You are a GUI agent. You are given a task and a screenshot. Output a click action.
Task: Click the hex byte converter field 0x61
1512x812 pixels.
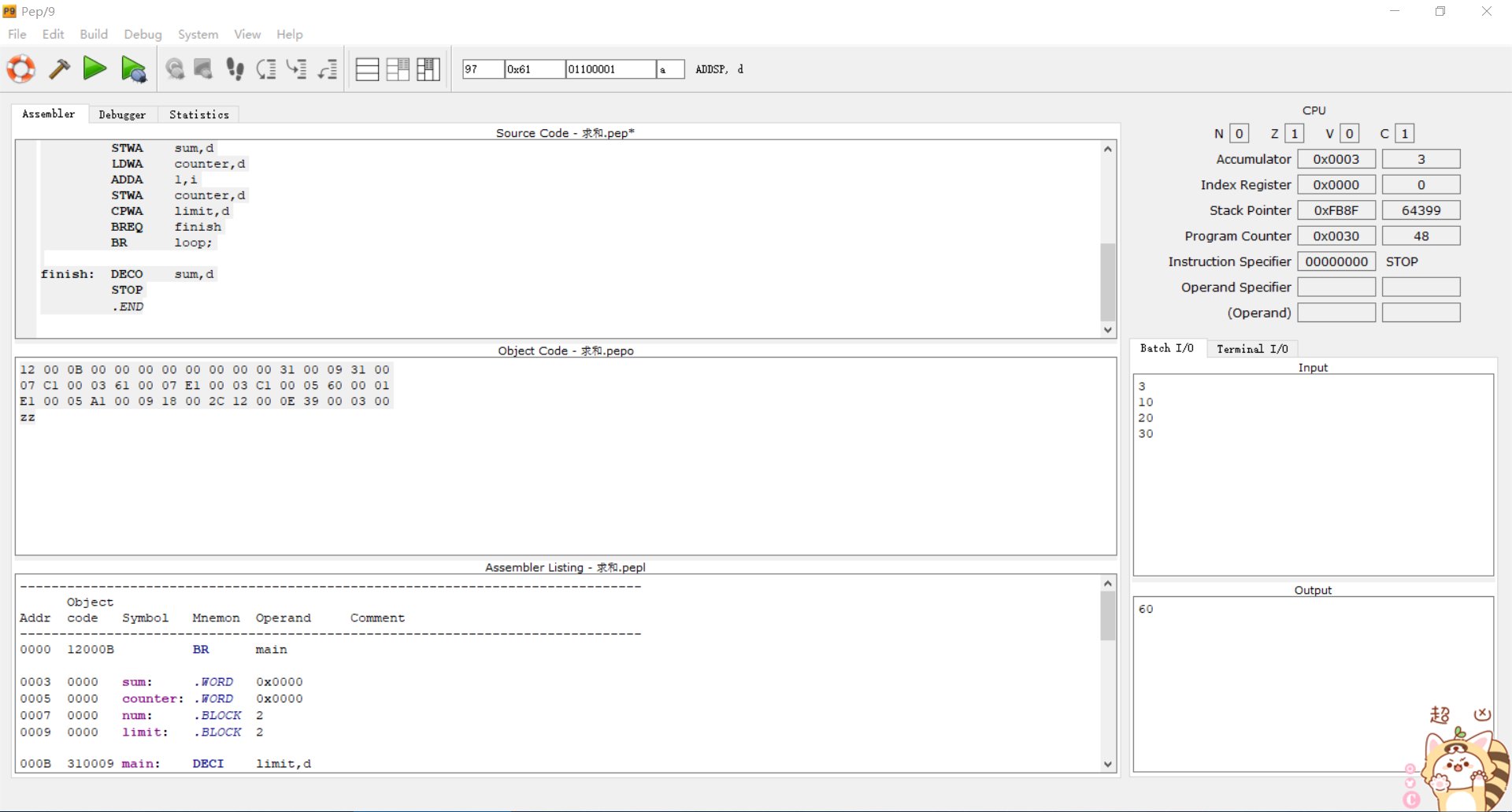pos(535,69)
